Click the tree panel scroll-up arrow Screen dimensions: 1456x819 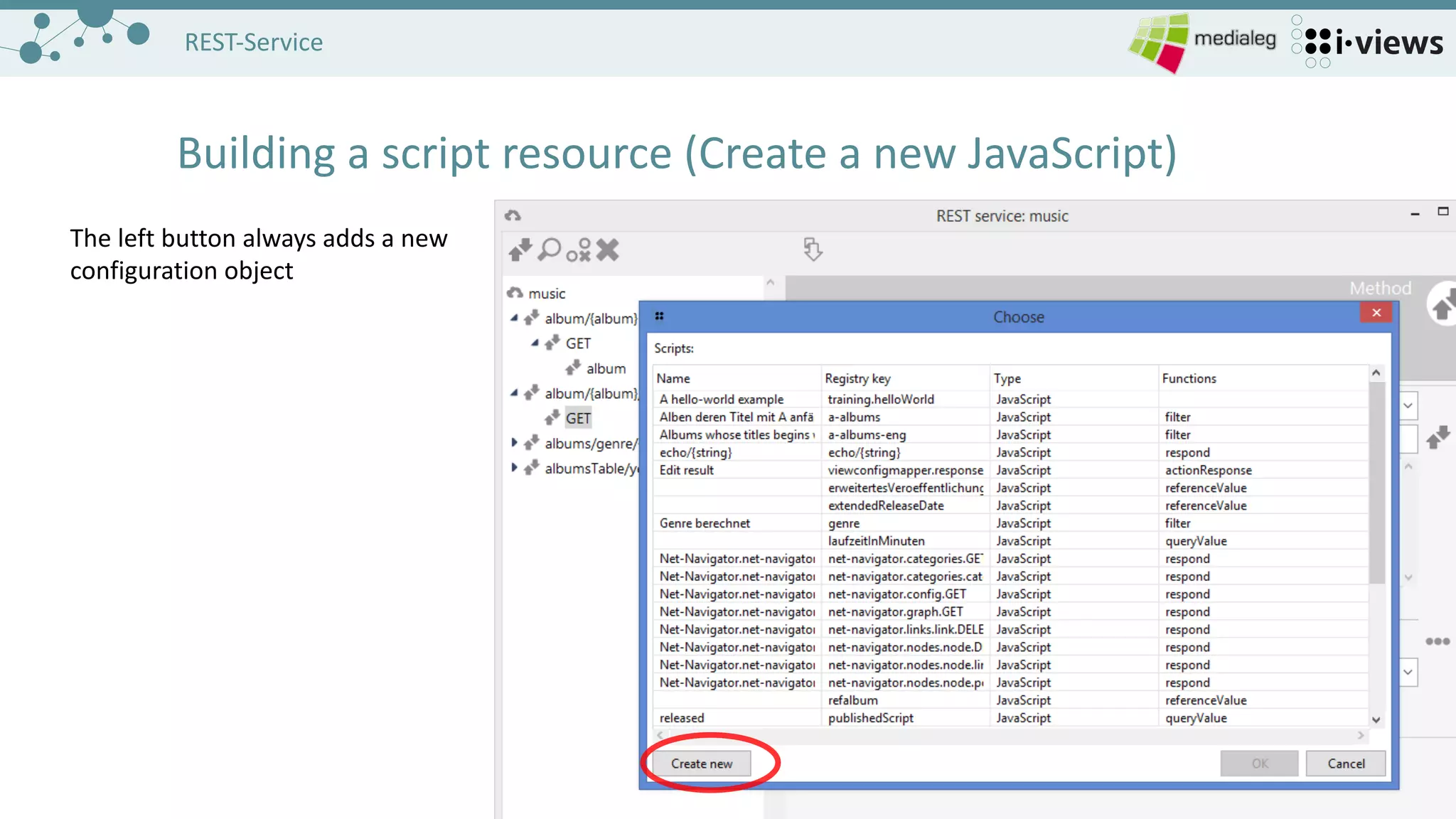(x=771, y=283)
